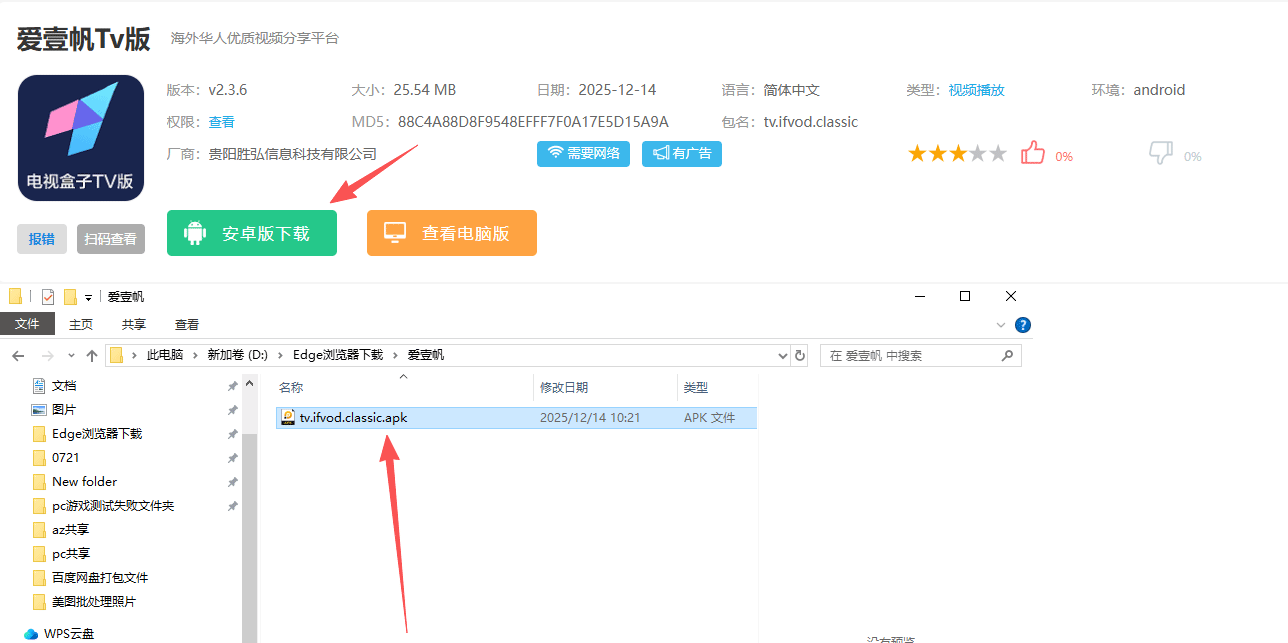
Task: Switch to the 共享 ribbon tab
Action: click(134, 324)
